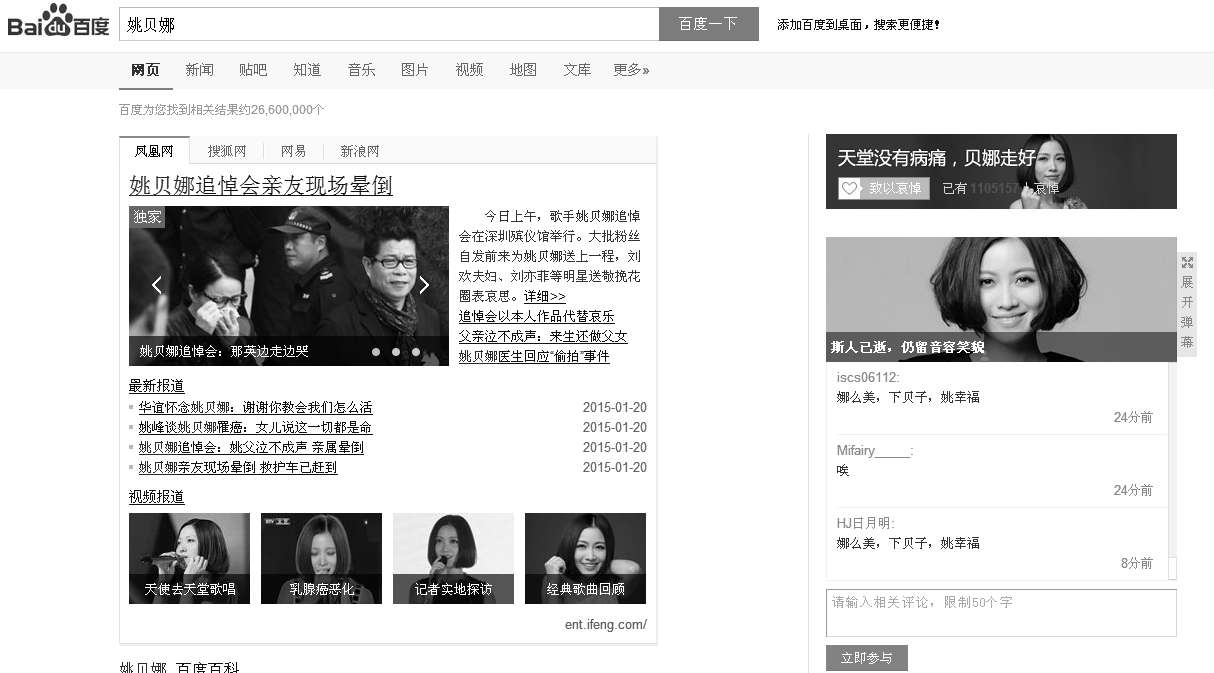The height and width of the screenshot is (673, 1214).
Task: Open article 姚贝娜亲友现场晕倒 救护车已赶到
Action: pos(238,467)
